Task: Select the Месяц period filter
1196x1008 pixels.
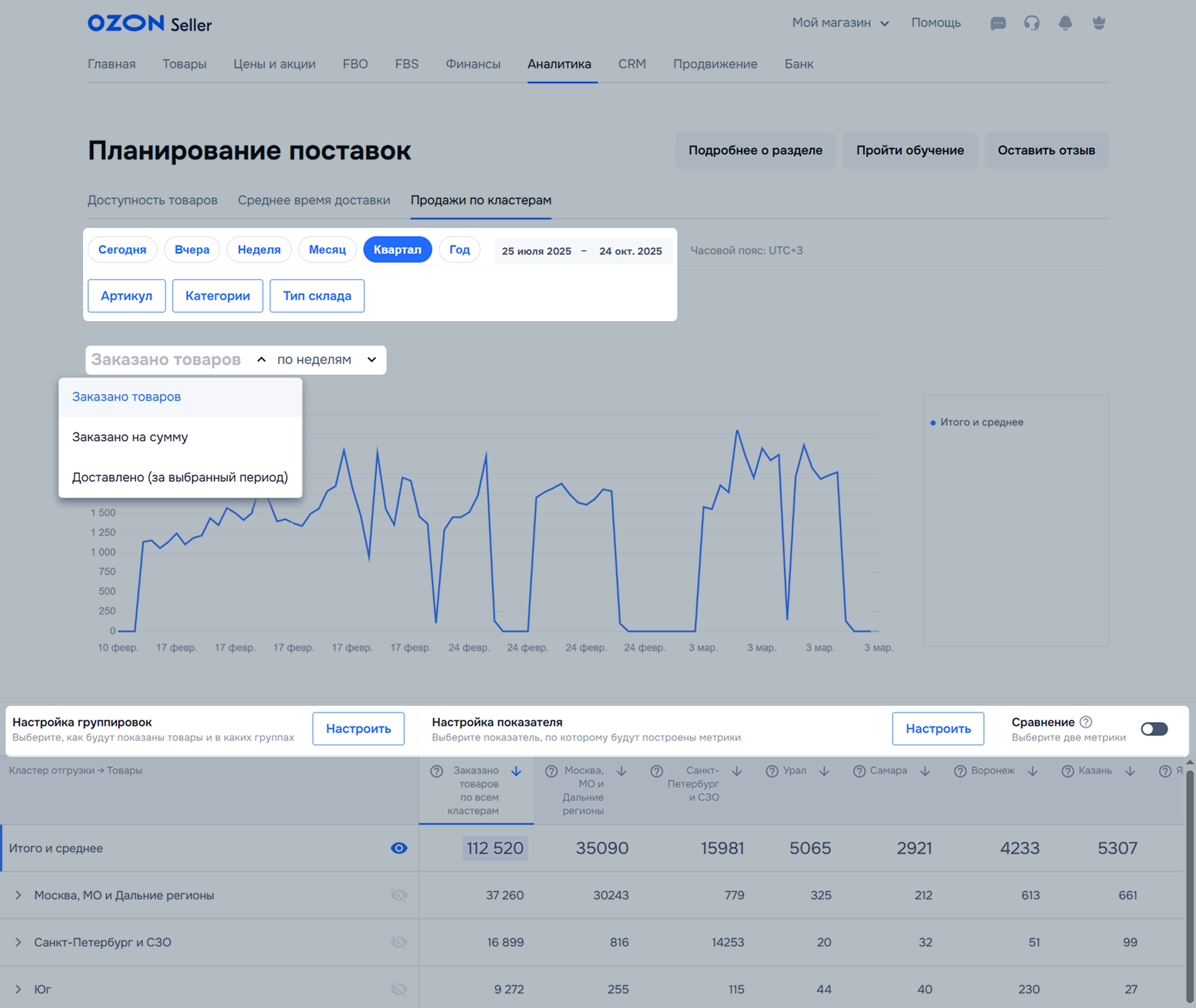Action: coord(327,249)
